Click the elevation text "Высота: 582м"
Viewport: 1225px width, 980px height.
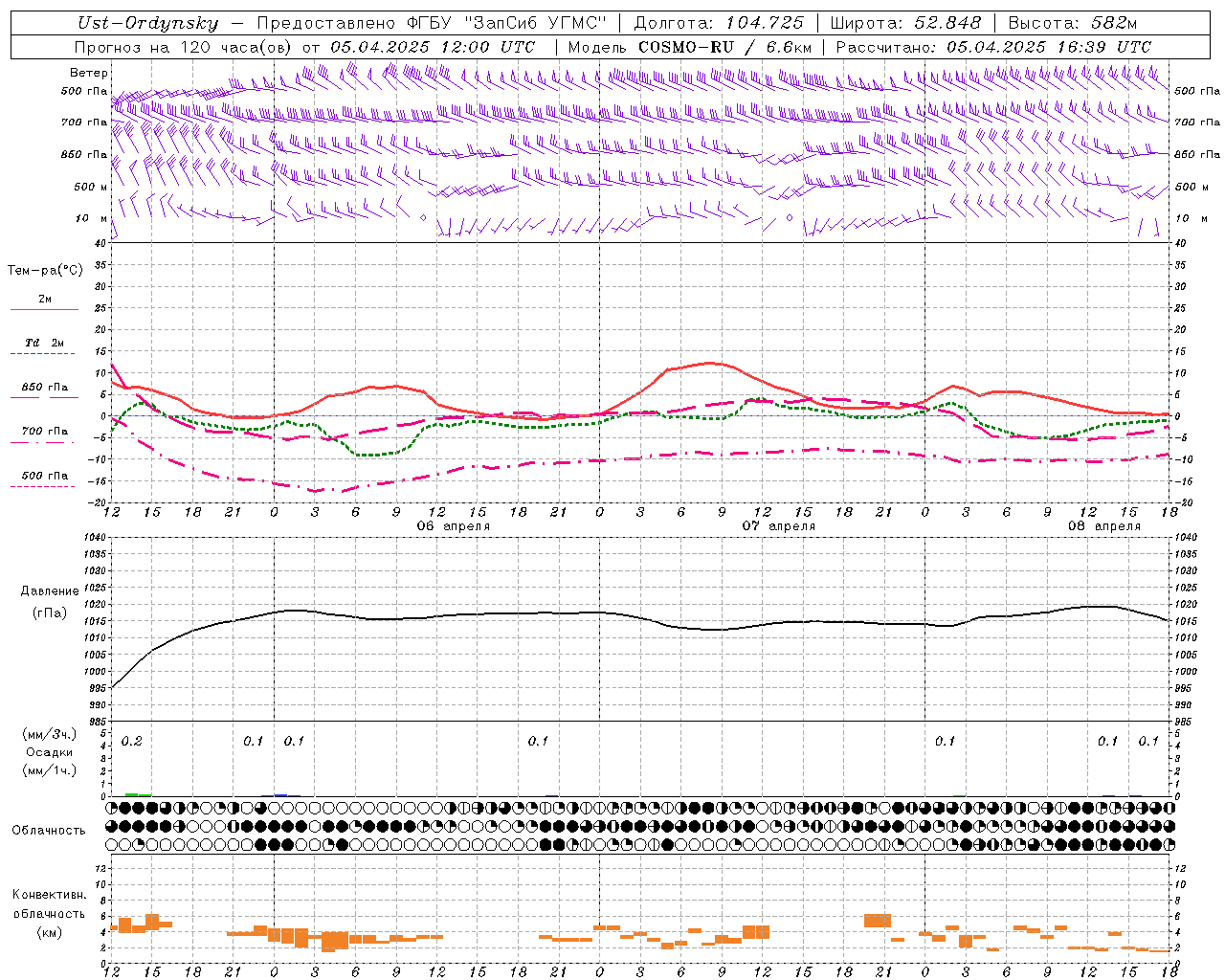[1073, 23]
